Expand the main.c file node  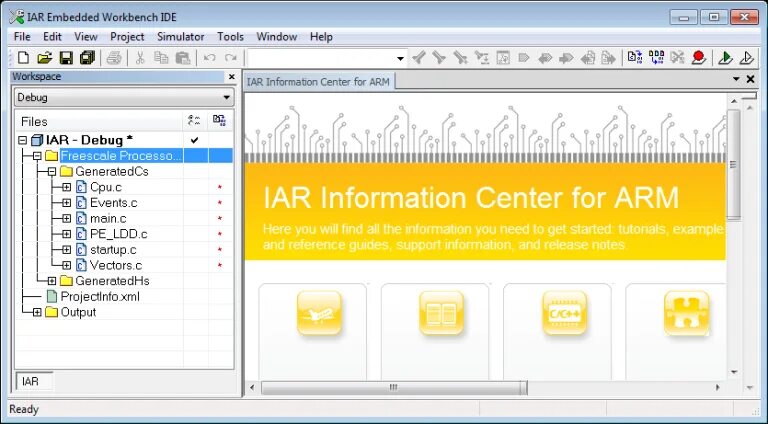[67, 219]
